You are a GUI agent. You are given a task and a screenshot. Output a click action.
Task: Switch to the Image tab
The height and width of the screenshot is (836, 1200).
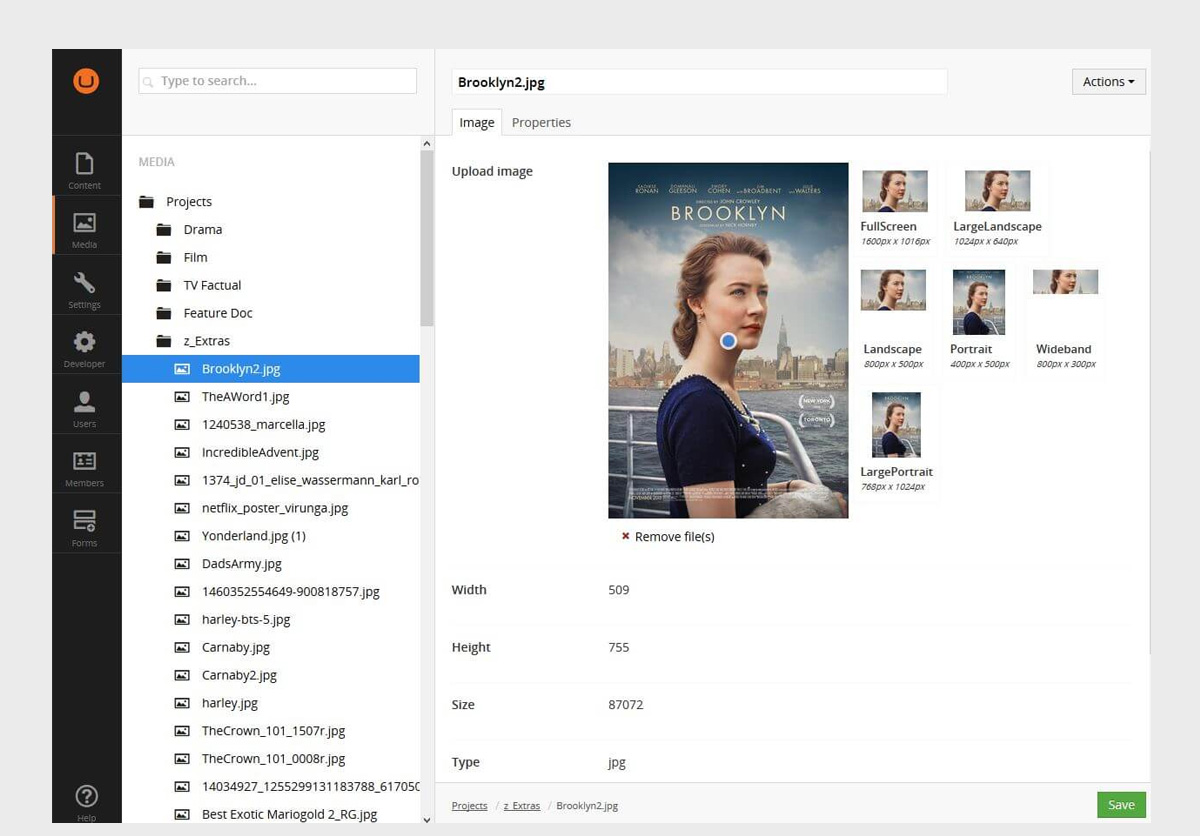click(x=476, y=123)
